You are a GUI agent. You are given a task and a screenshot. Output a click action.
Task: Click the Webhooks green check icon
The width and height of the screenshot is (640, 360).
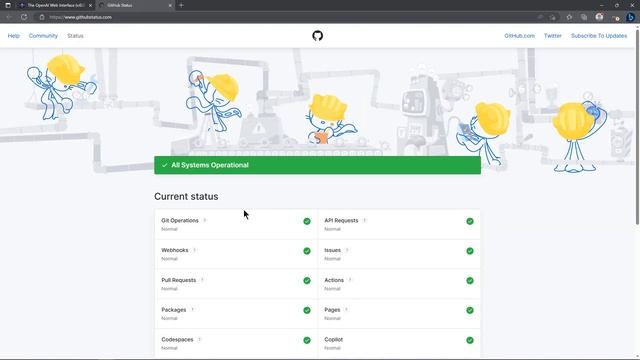coord(307,251)
